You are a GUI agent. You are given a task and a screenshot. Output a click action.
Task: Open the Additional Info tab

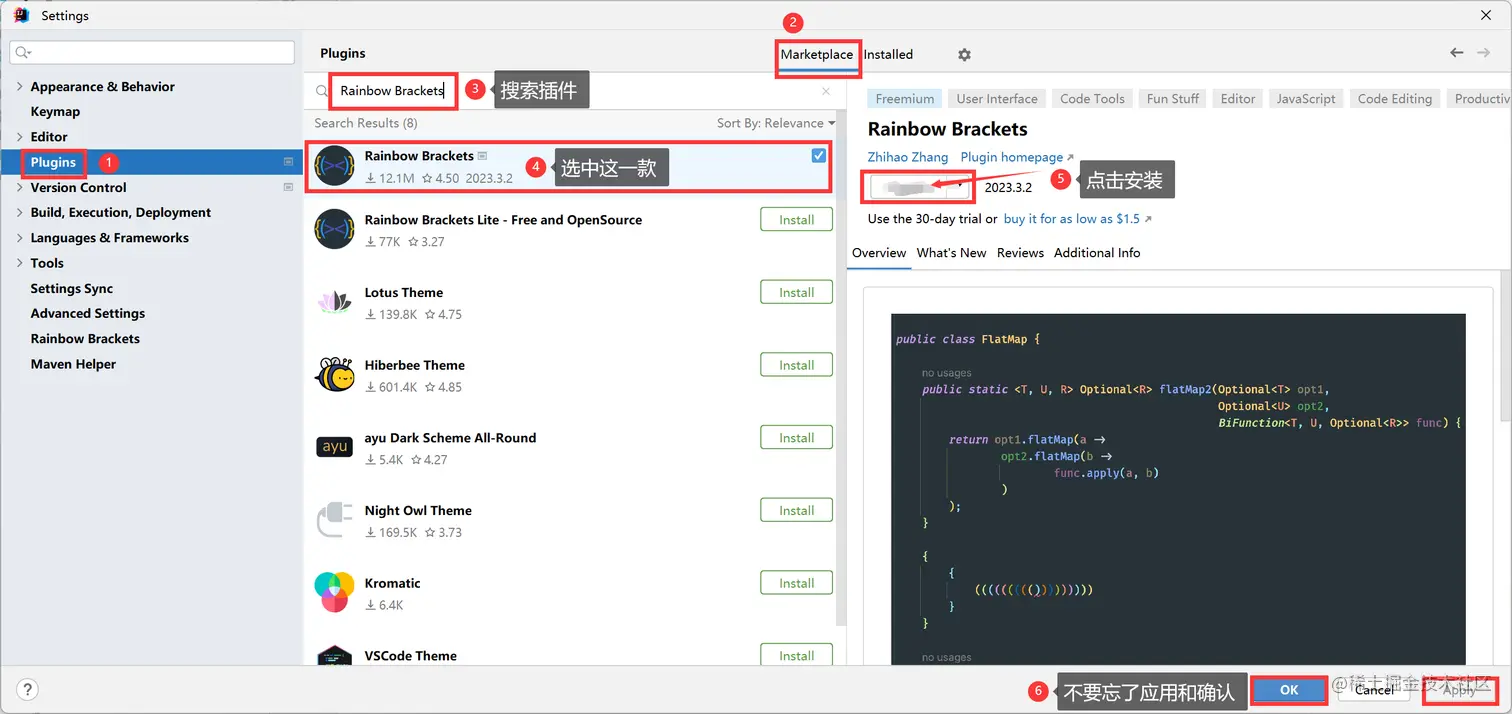point(1097,253)
